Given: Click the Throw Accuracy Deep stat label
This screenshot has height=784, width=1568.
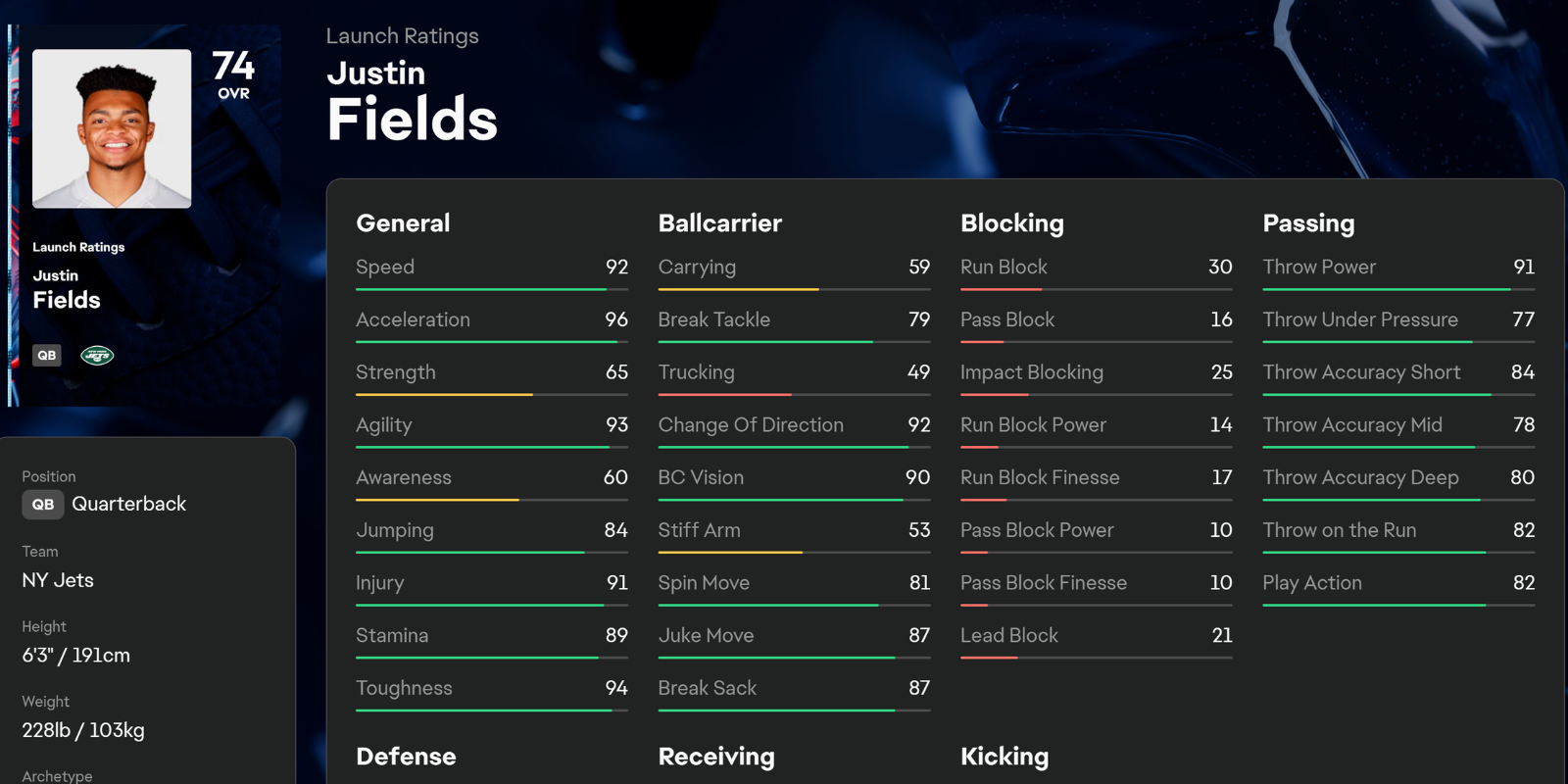Looking at the screenshot, I should point(1360,477).
